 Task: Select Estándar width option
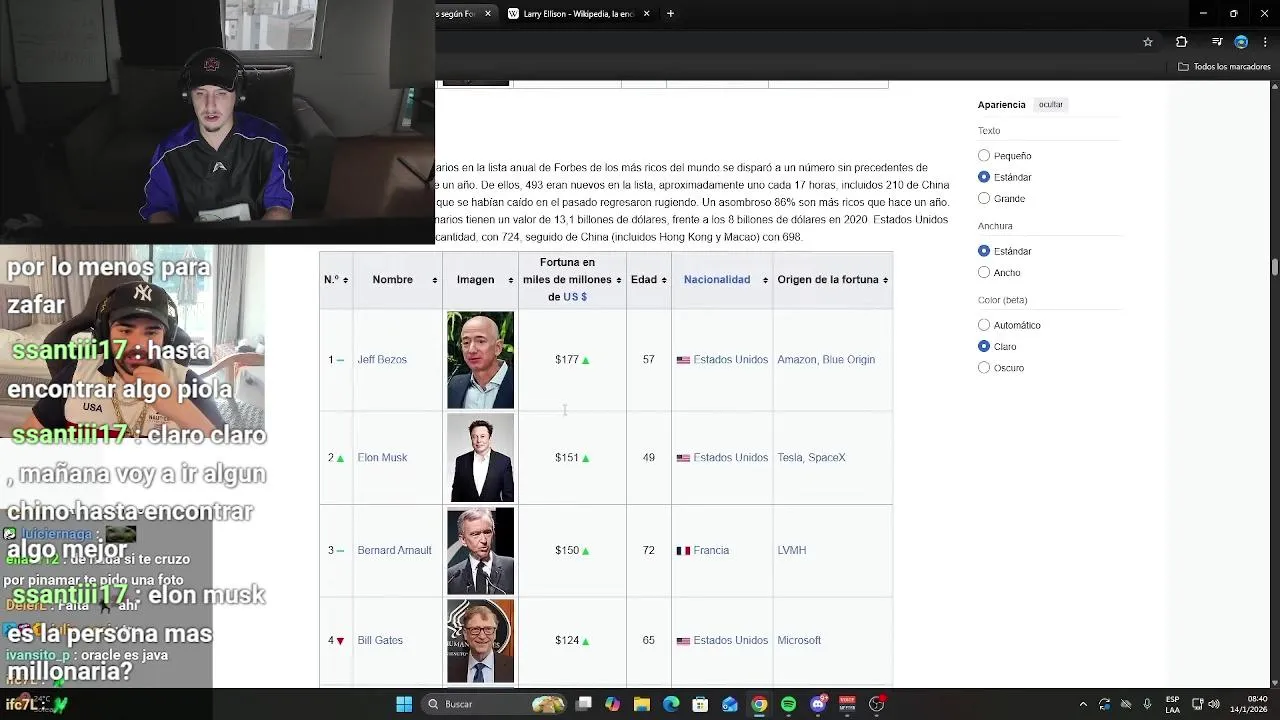coord(984,251)
